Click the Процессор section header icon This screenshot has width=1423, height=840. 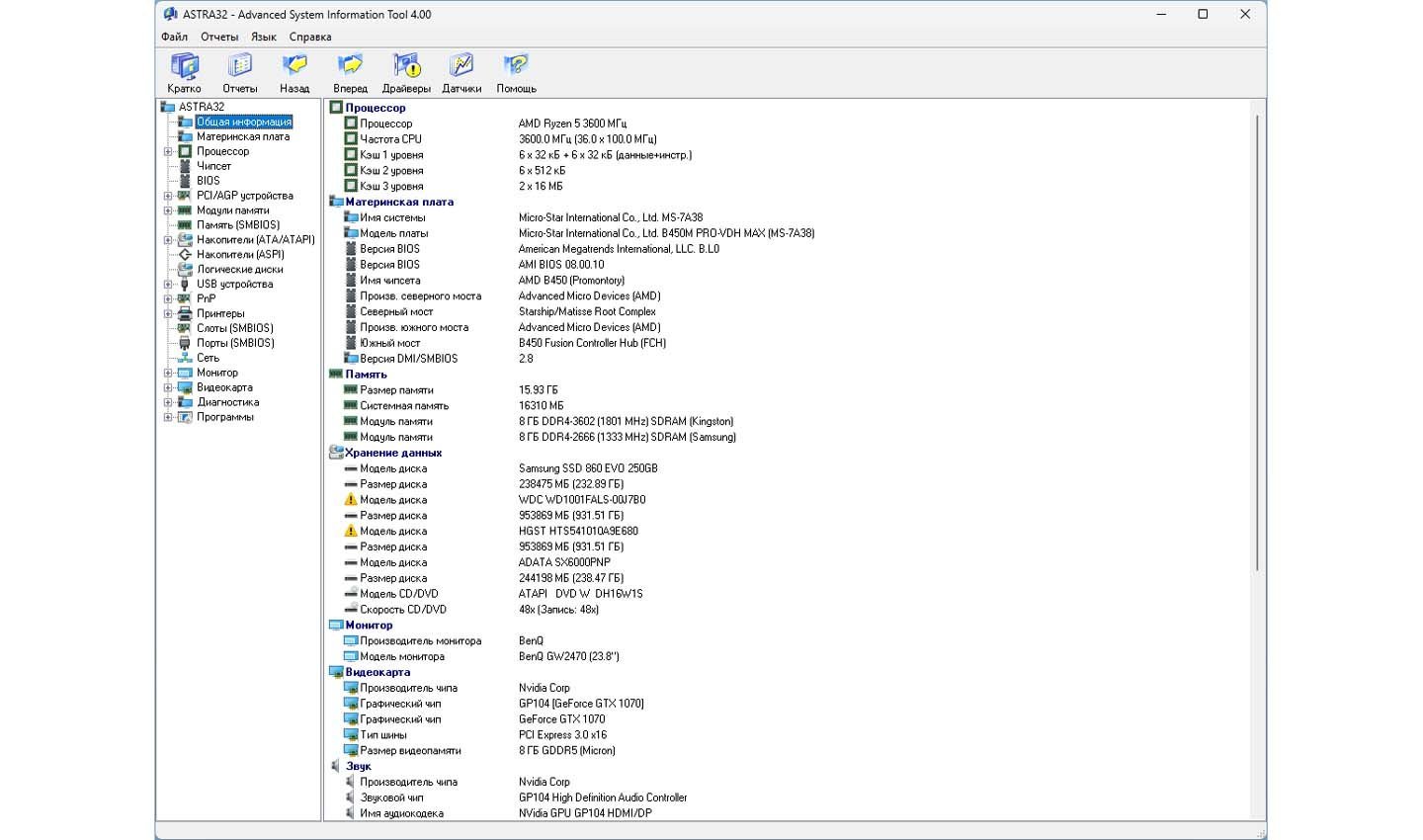coord(335,108)
